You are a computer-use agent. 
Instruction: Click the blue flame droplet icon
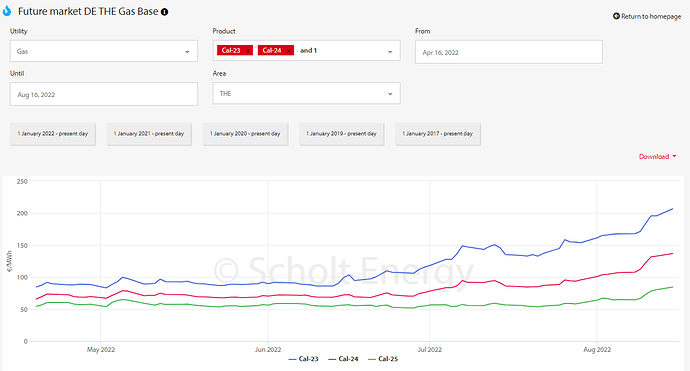click(x=7, y=11)
